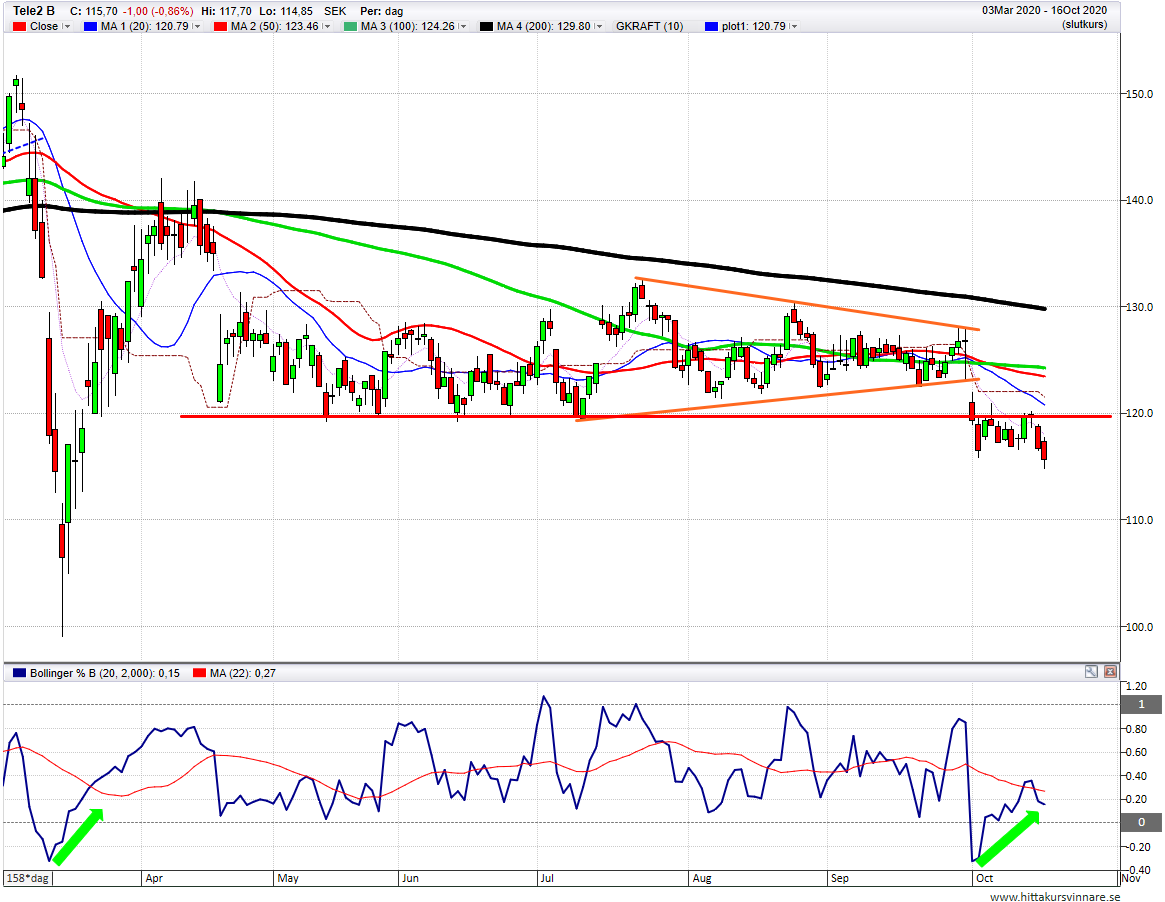Open settings wrench icon in Bollinger panel
The image size is (1165, 902).
pos(1091,672)
